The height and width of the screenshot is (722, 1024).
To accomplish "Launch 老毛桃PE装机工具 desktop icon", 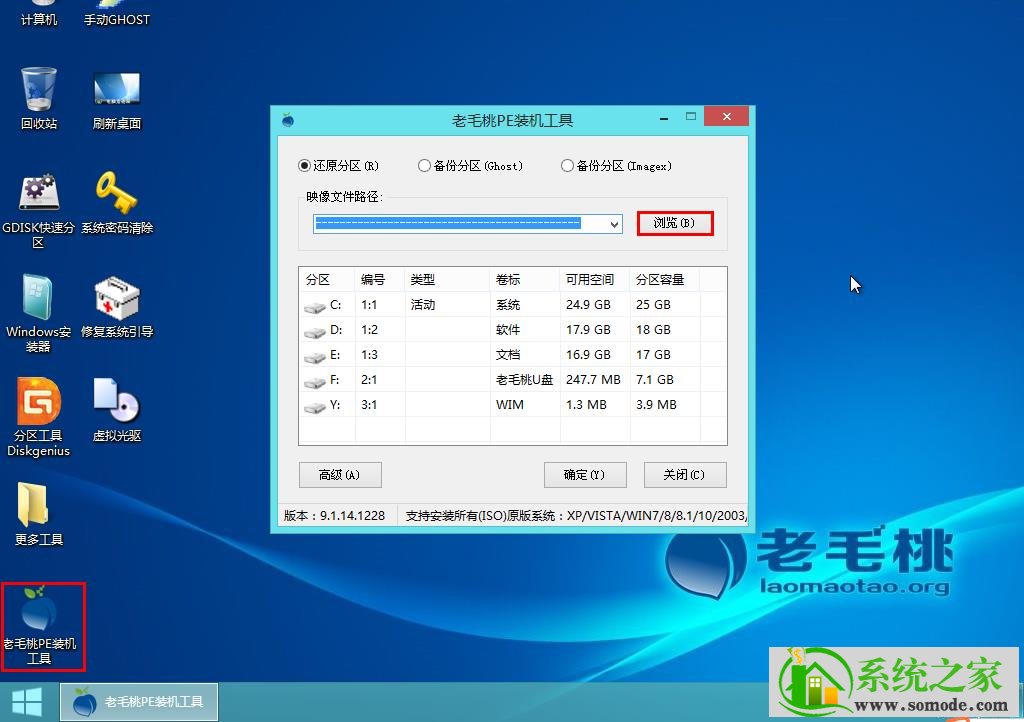I will click(40, 625).
